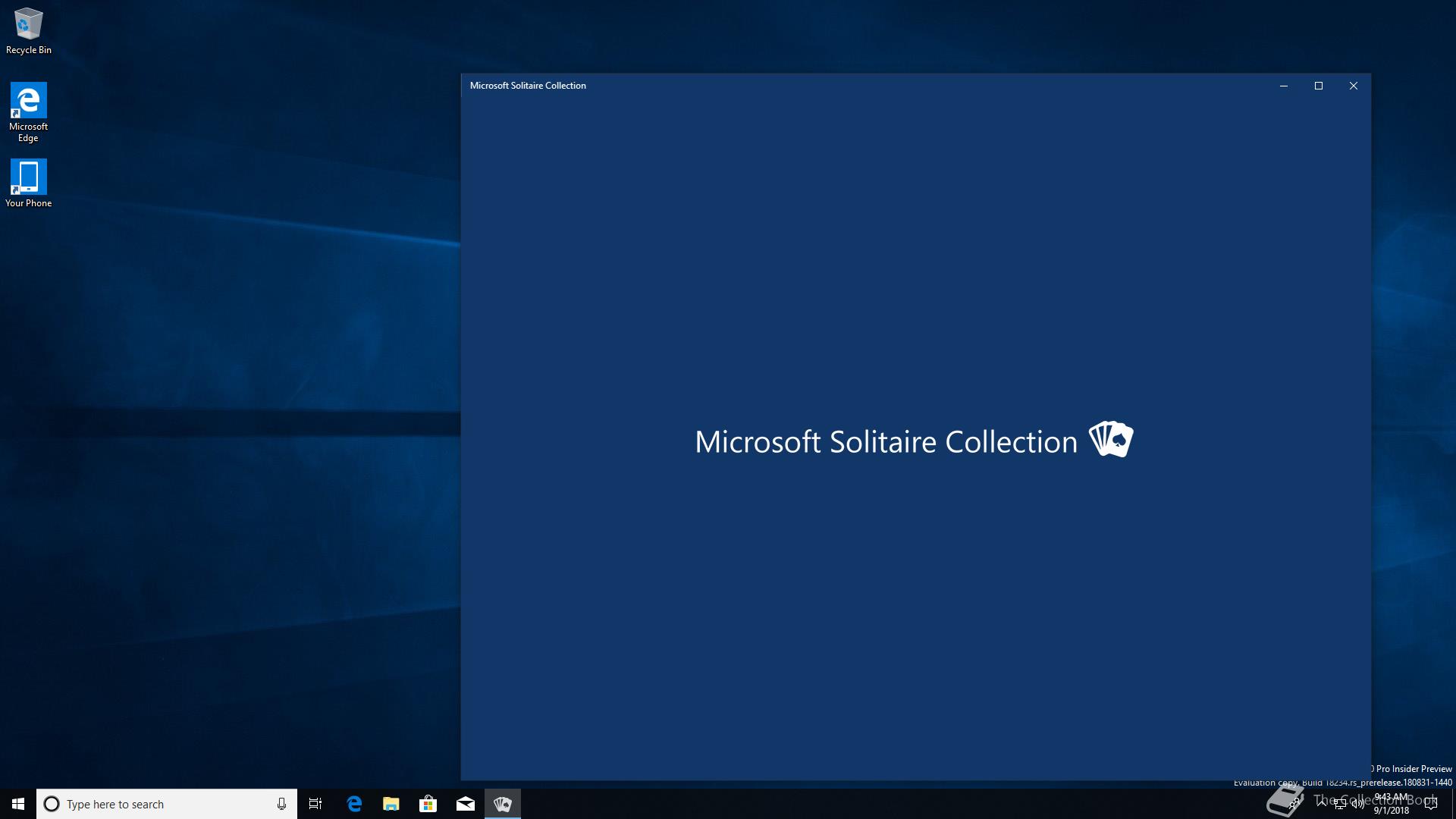This screenshot has width=1456, height=819.
Task: Open File Explorer from the taskbar
Action: click(x=391, y=804)
